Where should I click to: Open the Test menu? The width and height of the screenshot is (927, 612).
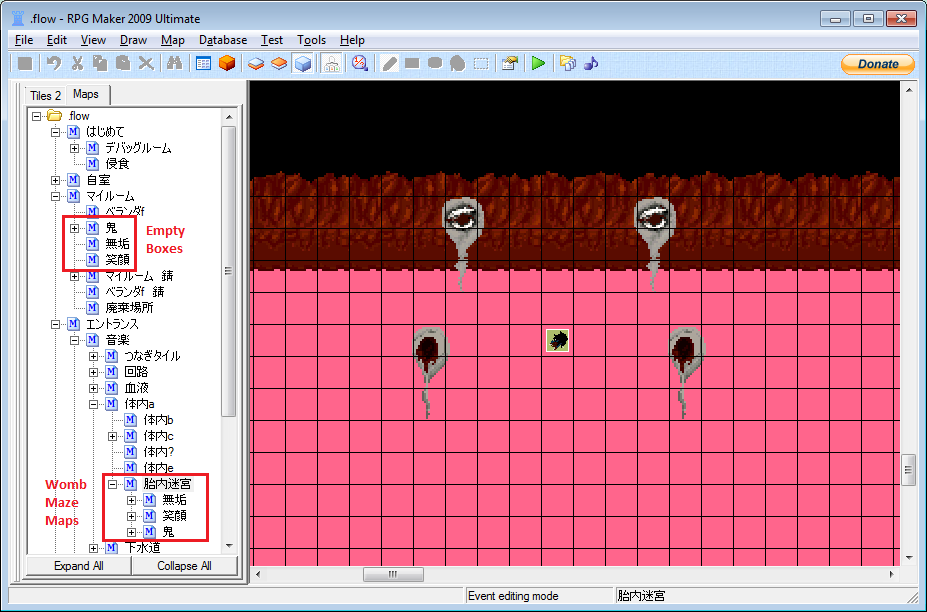coord(272,40)
